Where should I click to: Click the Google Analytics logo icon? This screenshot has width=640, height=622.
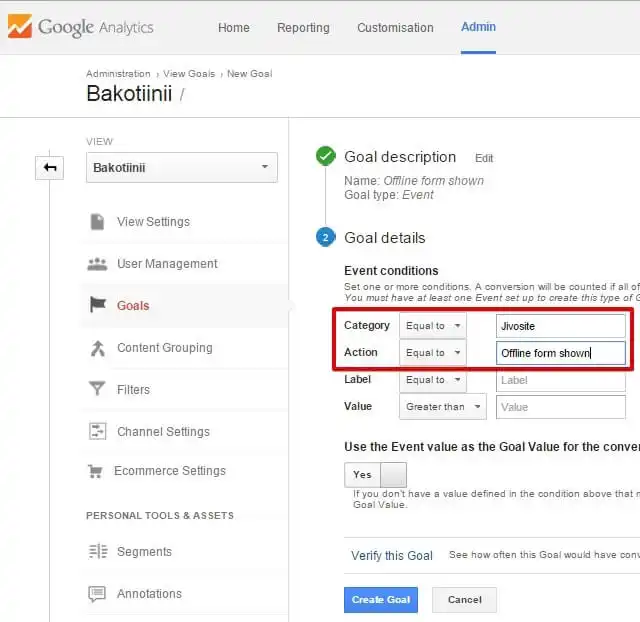[19, 27]
